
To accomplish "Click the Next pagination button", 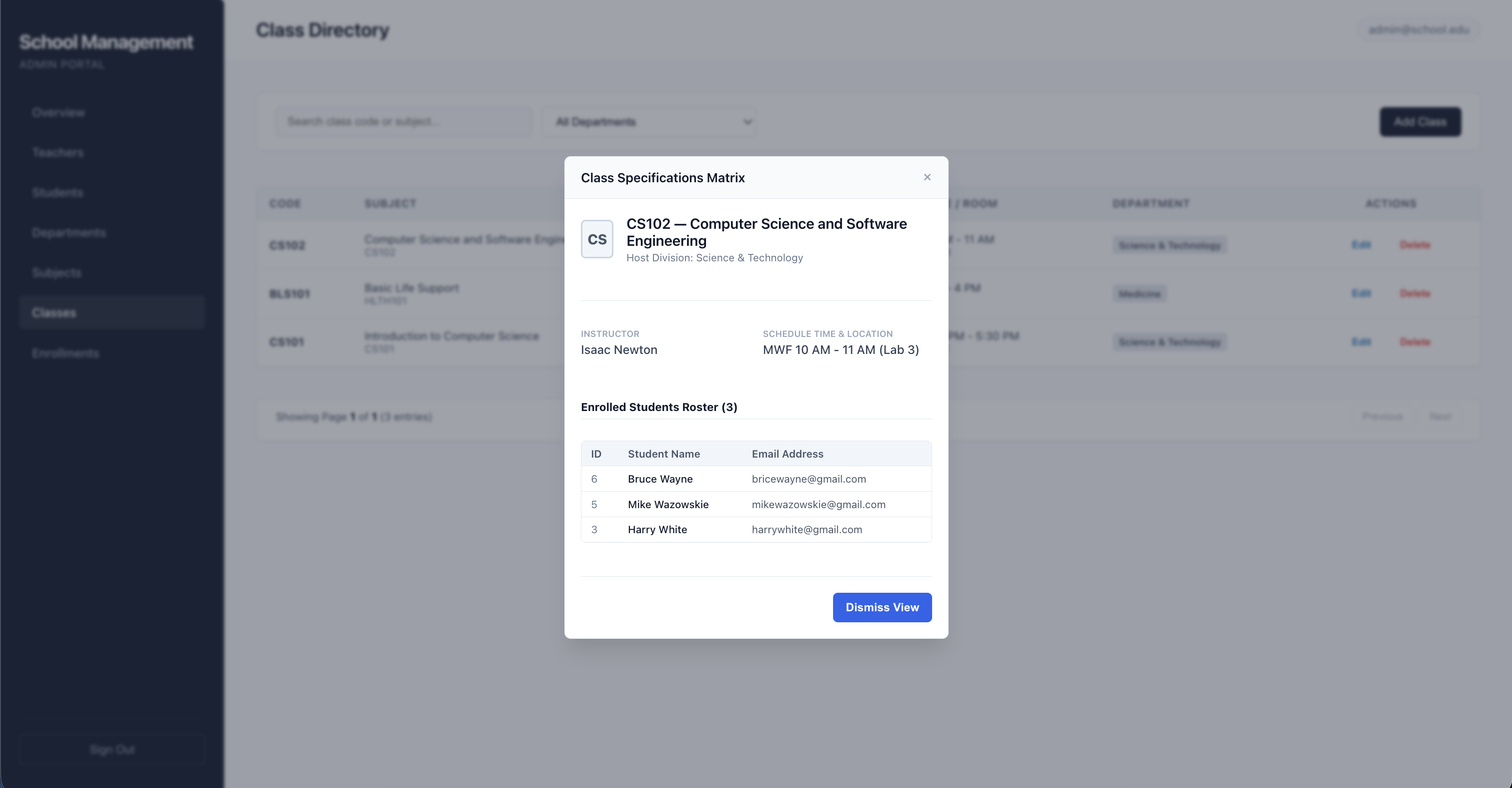I will [1440, 417].
